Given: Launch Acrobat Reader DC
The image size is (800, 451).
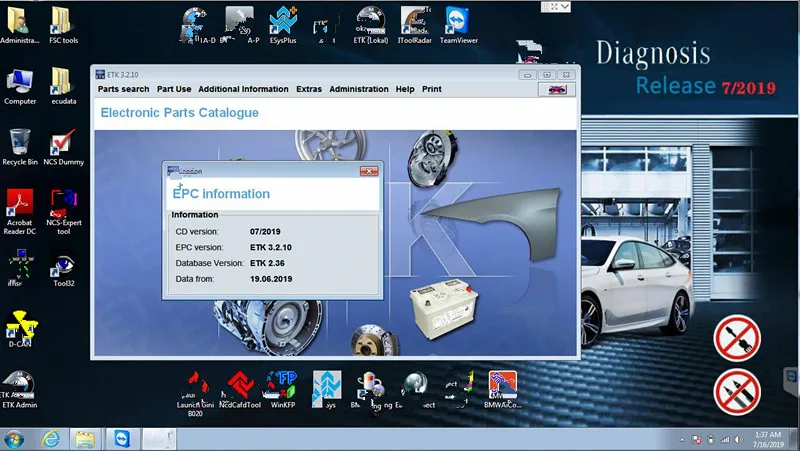Looking at the screenshot, I should tap(20, 212).
